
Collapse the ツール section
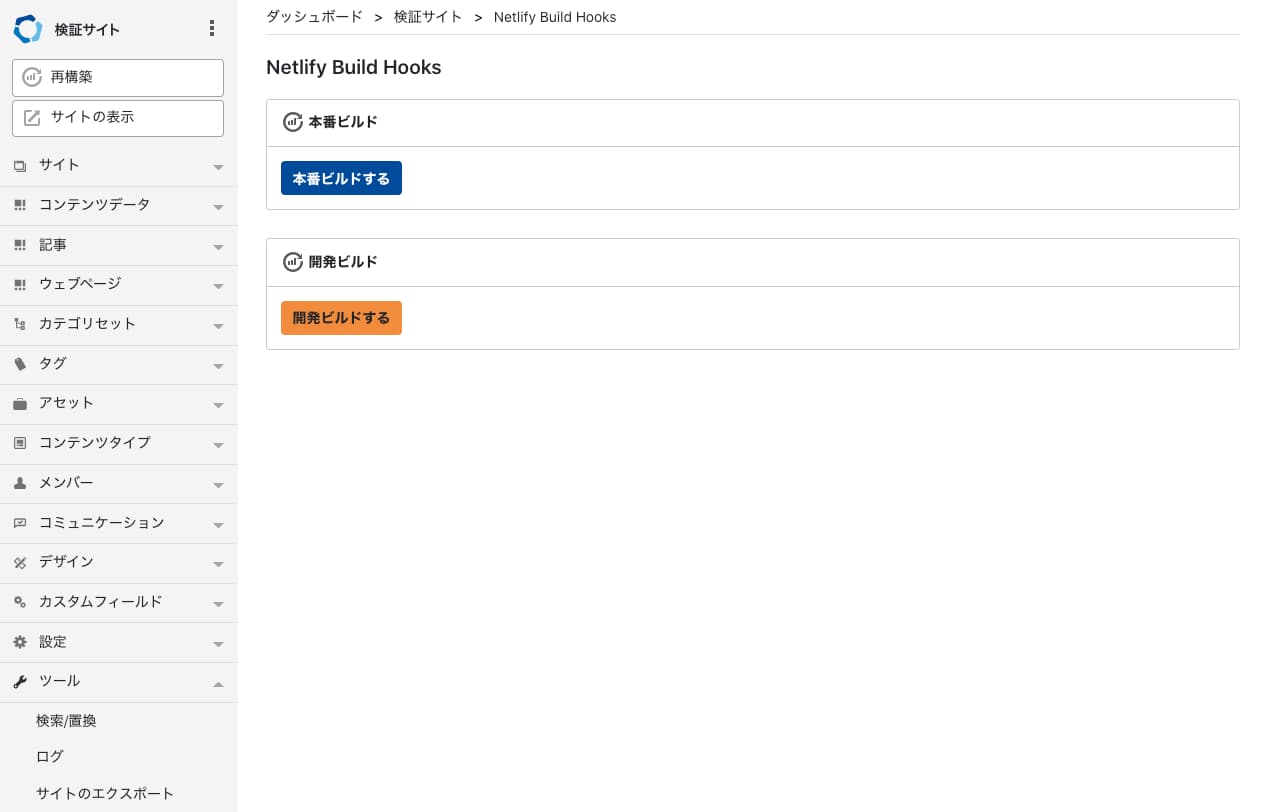217,684
